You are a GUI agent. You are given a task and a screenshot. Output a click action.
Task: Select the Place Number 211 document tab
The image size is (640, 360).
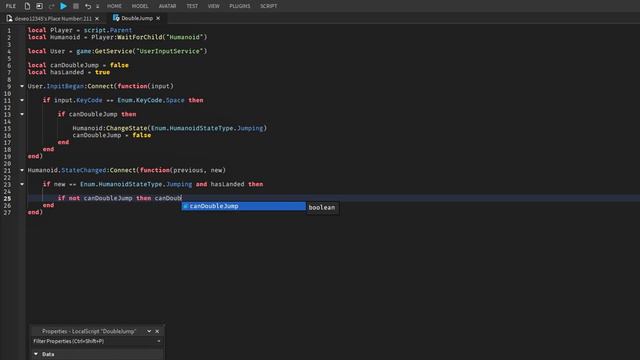pos(53,18)
